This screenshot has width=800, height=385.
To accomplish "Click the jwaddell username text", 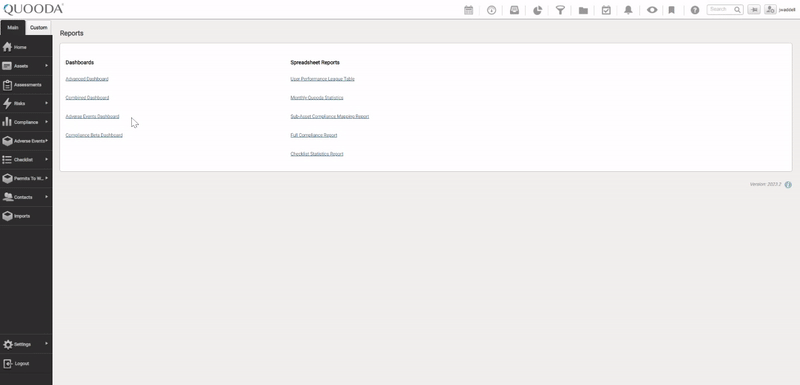I will coord(787,10).
